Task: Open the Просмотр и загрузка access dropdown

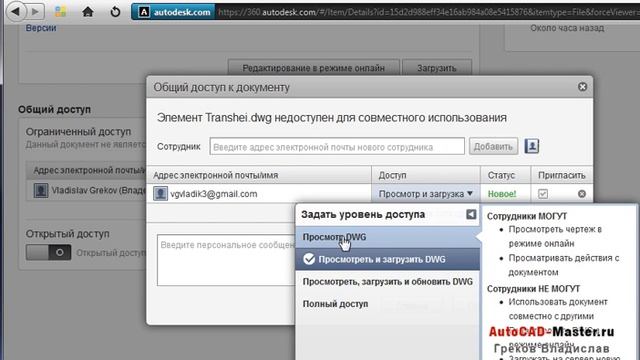Action: tap(426, 194)
